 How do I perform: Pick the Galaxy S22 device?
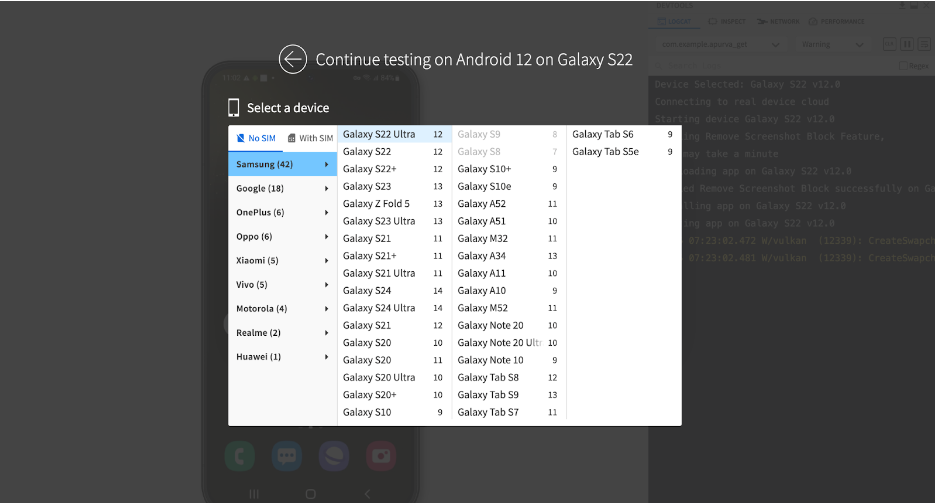coord(394,152)
